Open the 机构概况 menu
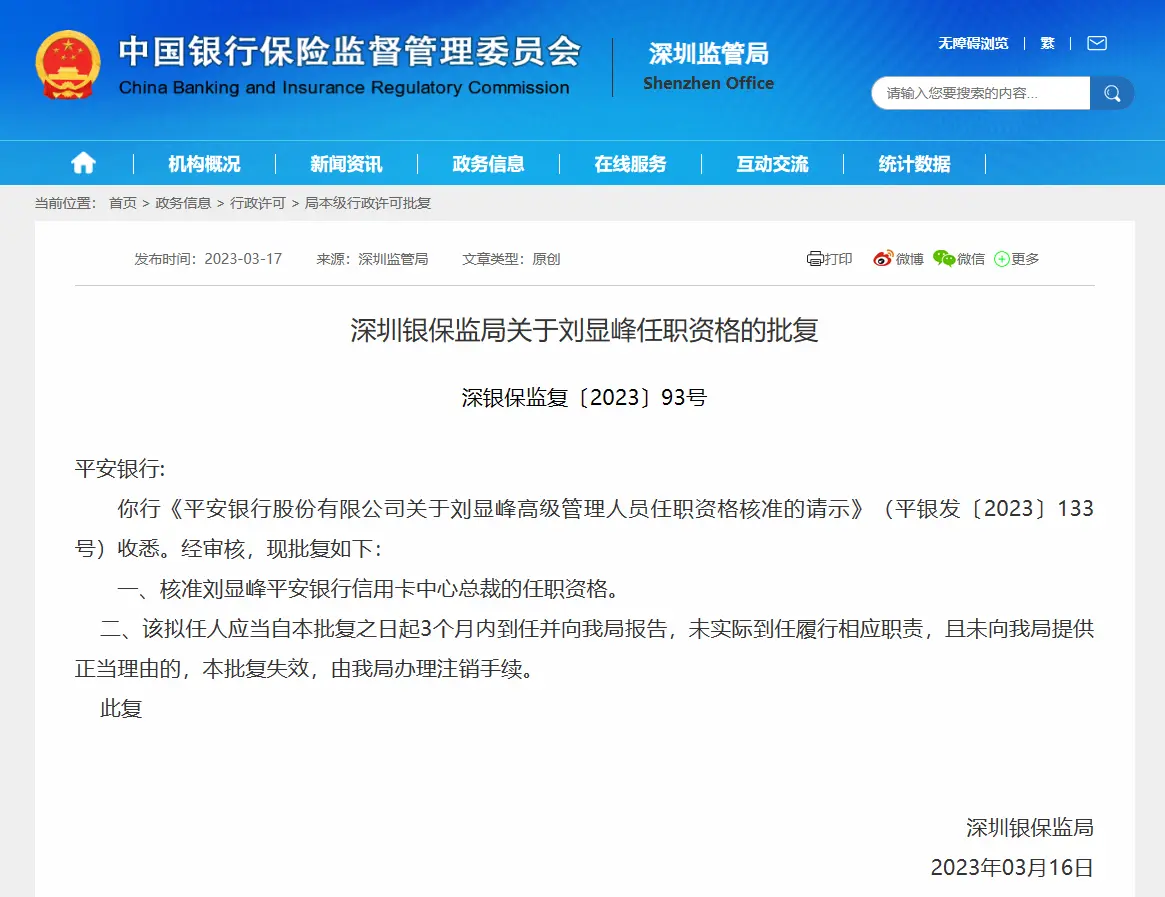 [204, 164]
